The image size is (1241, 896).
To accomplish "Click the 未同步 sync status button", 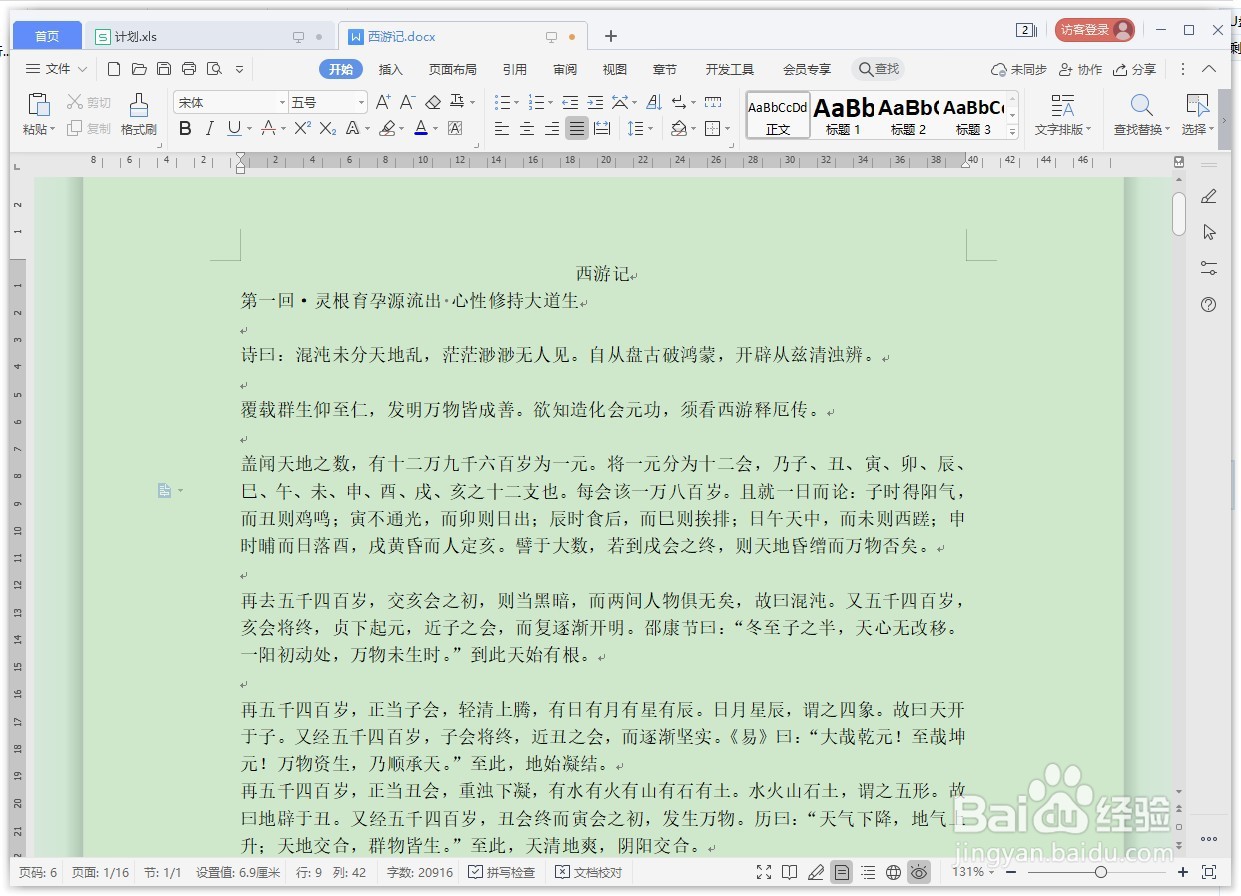I will click(x=1019, y=69).
